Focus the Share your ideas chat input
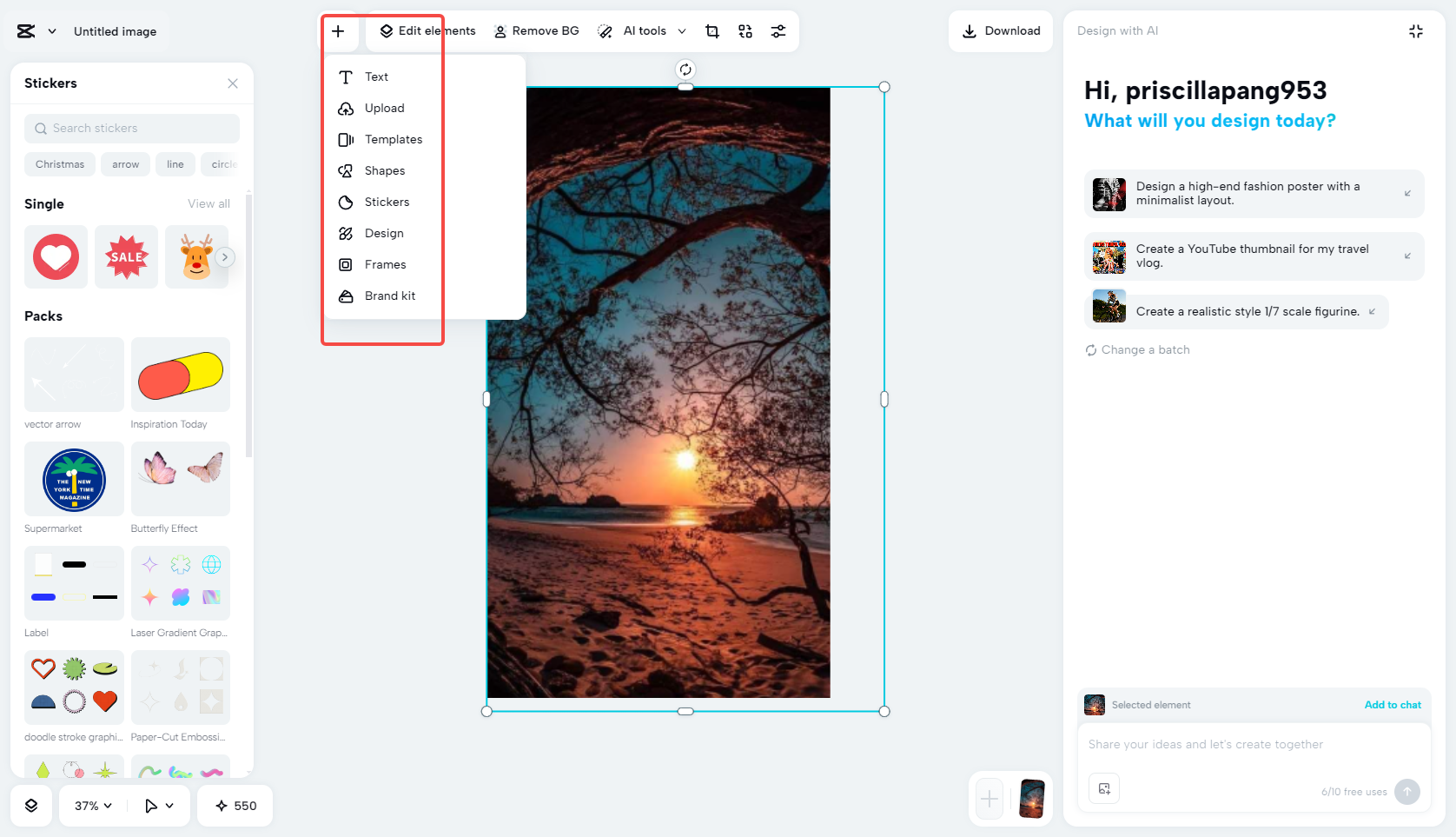 tap(1254, 745)
